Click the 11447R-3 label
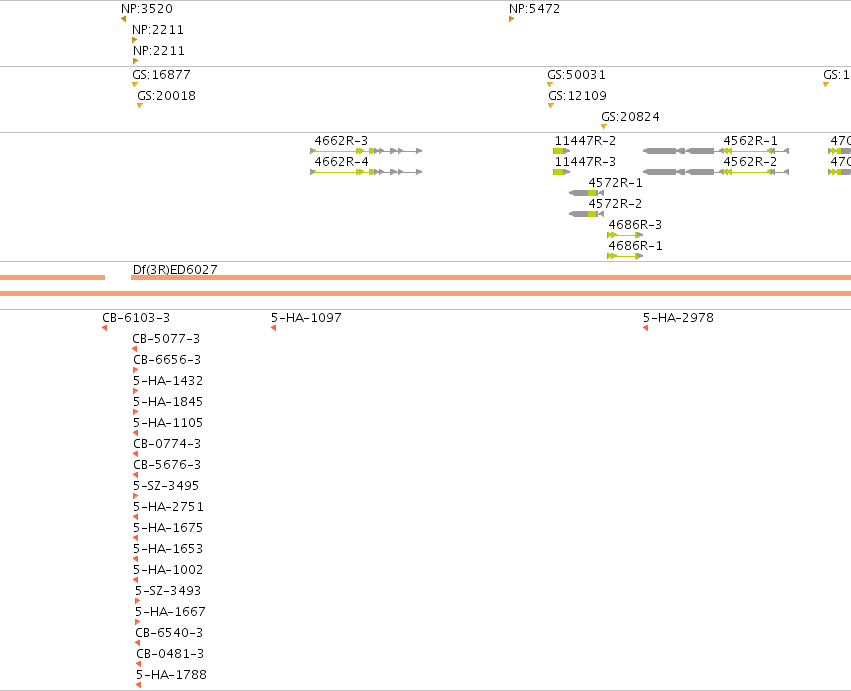Viewport: 851px width, 691px height. (x=585, y=162)
